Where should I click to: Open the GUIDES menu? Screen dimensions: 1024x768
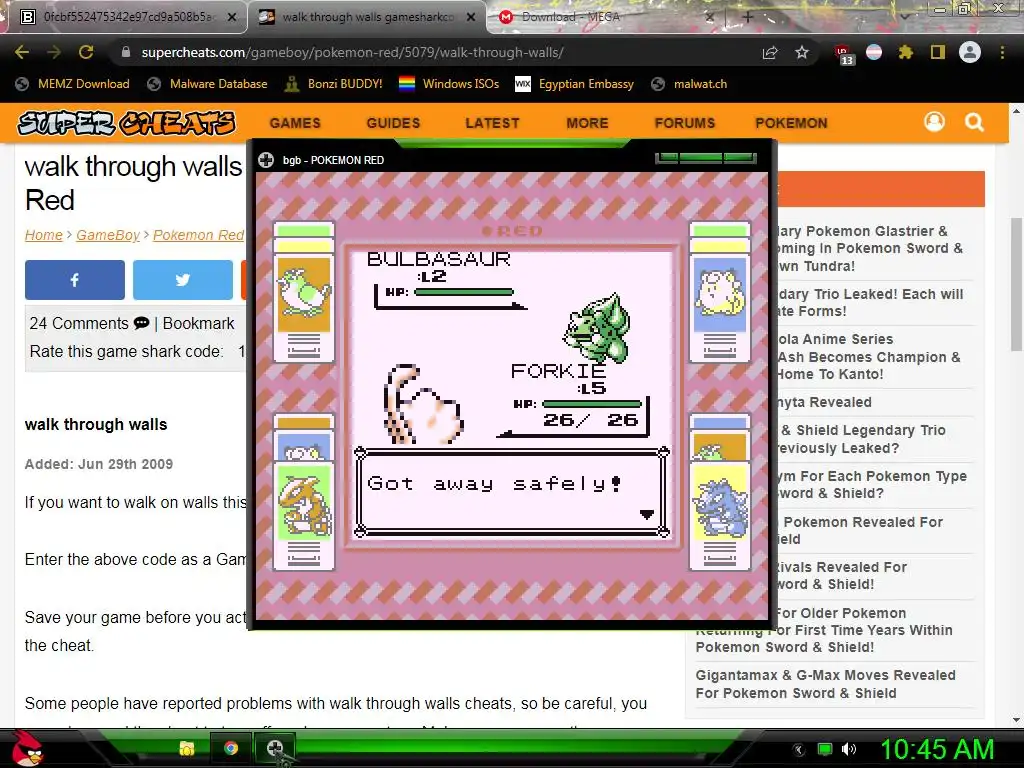pyautogui.click(x=393, y=123)
